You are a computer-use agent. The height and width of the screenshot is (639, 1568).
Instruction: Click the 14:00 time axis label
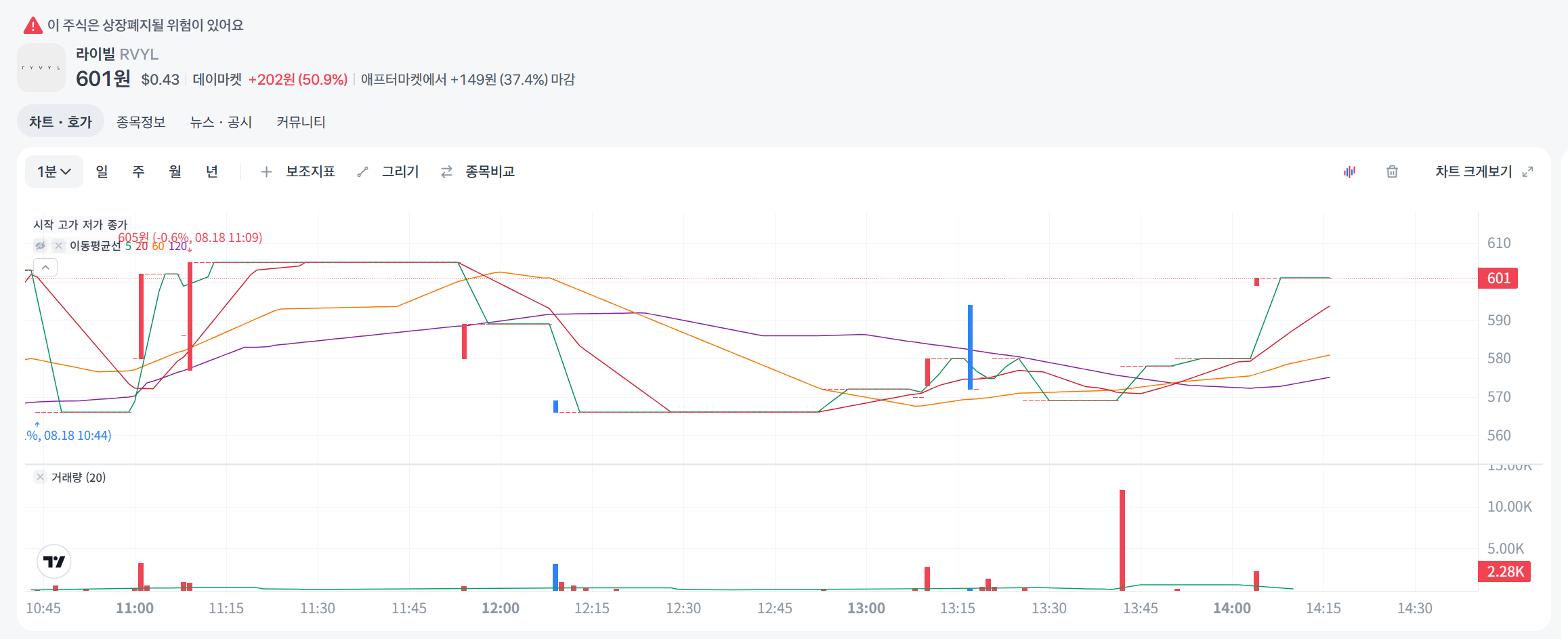1232,608
